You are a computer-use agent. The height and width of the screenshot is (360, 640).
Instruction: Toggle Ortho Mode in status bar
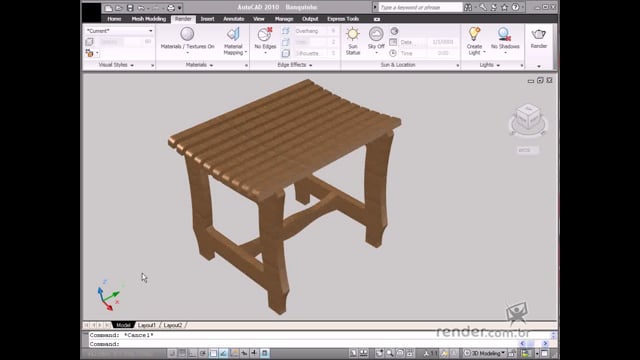[x=193, y=353]
